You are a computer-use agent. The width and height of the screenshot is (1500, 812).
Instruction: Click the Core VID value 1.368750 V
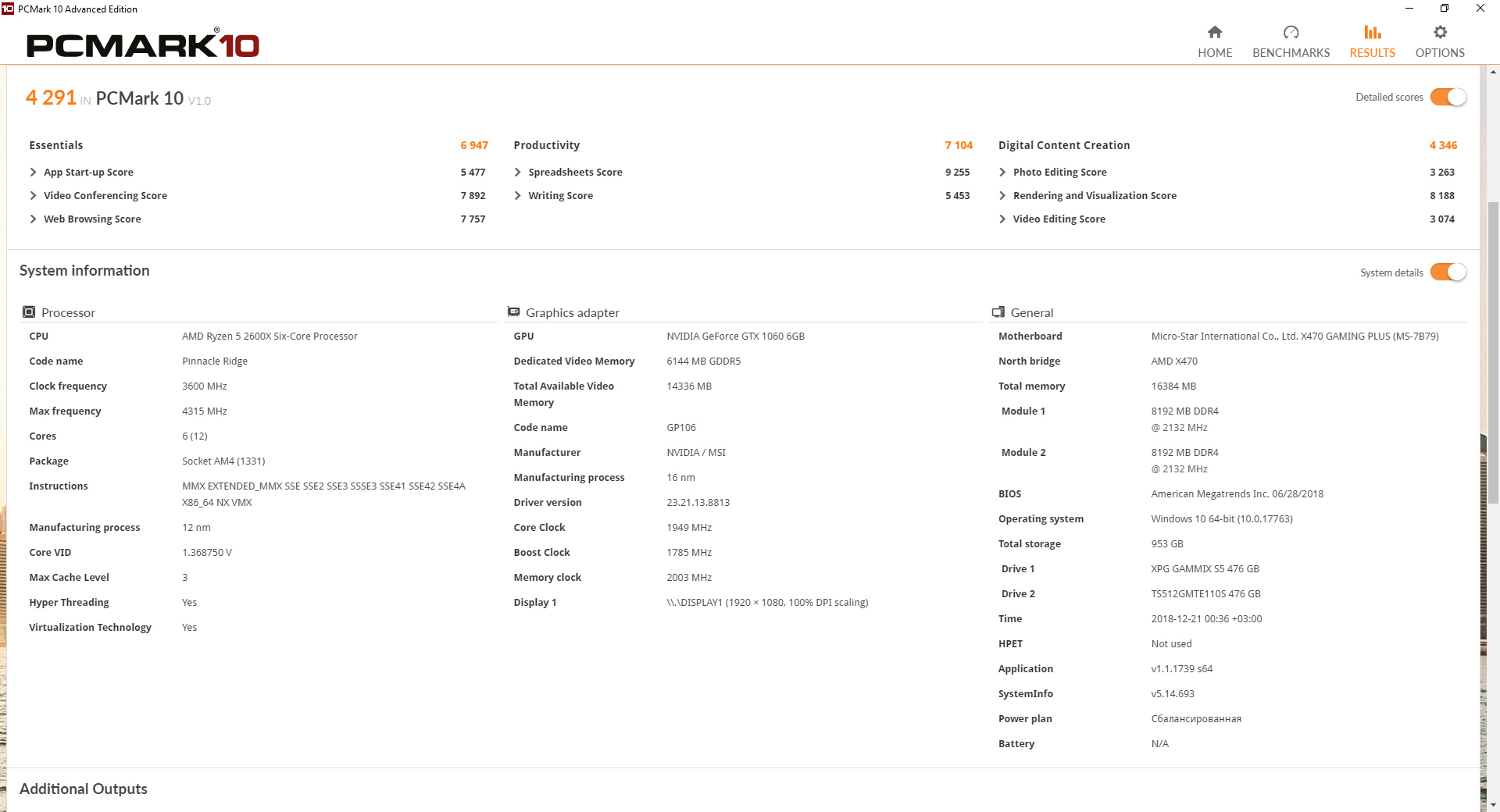coord(207,553)
